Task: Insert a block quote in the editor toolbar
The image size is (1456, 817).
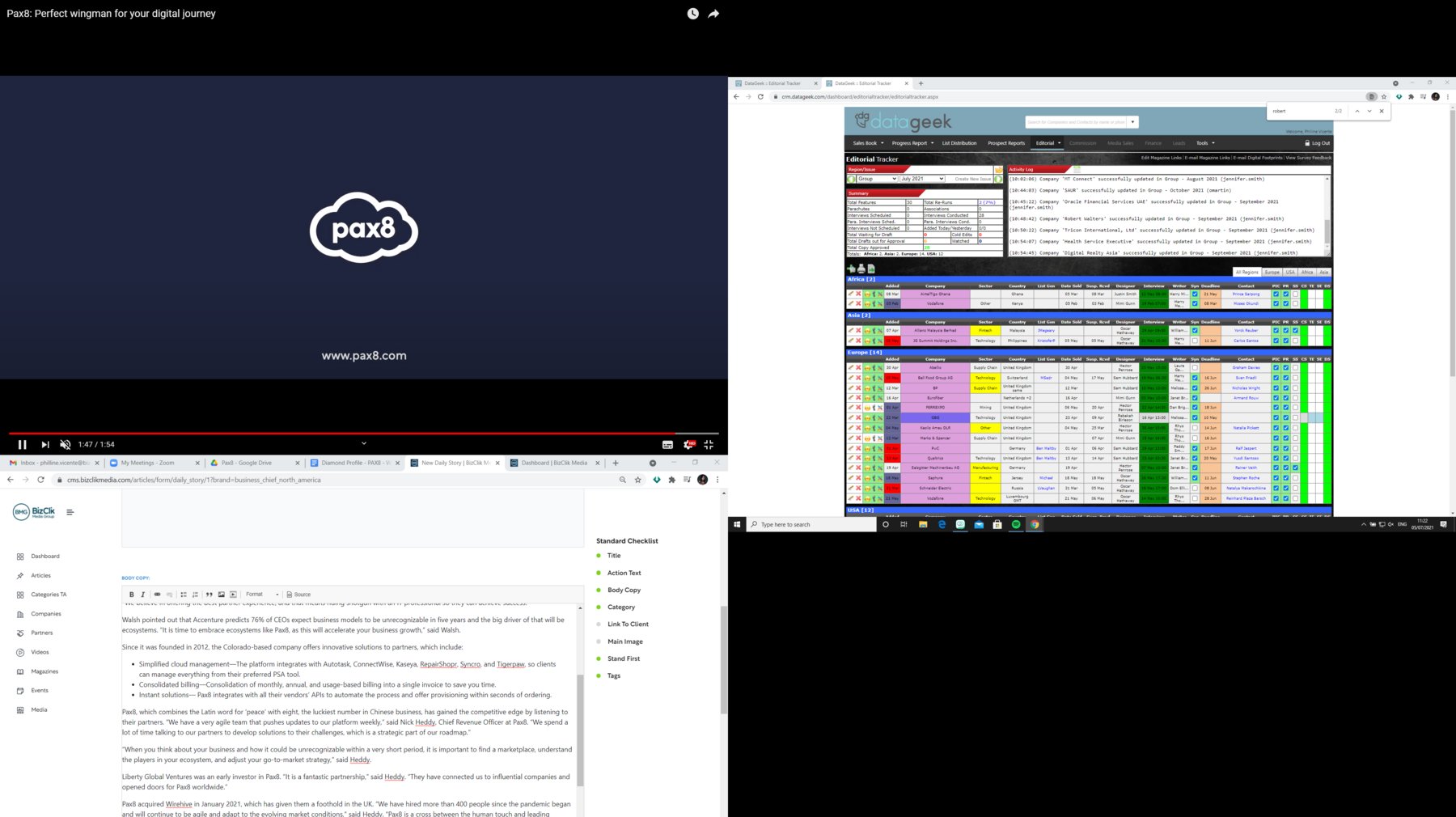Action: pos(209,595)
